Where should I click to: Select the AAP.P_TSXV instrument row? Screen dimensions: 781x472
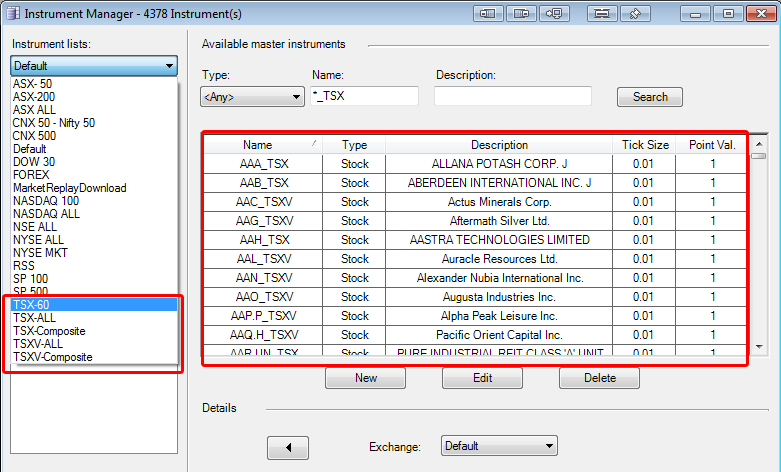click(x=475, y=316)
